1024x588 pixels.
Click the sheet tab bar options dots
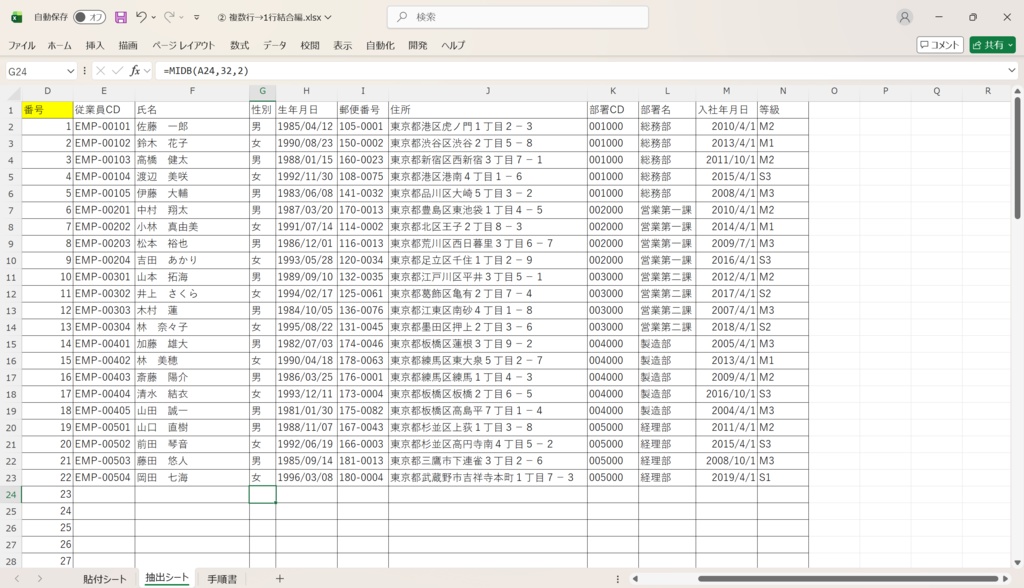[x=618, y=579]
